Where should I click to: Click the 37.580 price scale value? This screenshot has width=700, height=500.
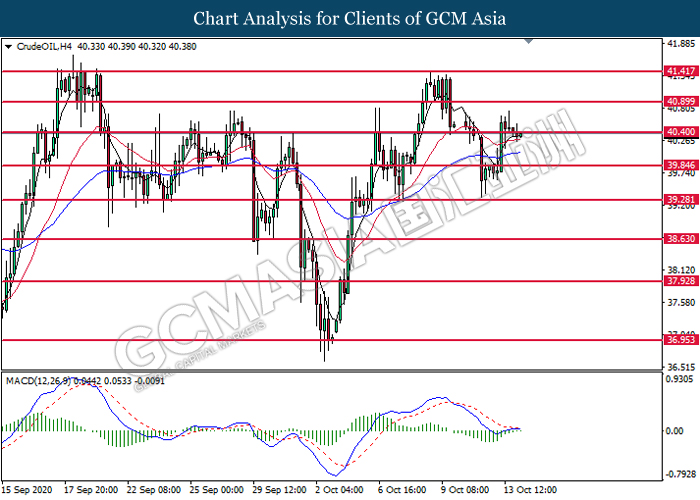[x=681, y=303]
